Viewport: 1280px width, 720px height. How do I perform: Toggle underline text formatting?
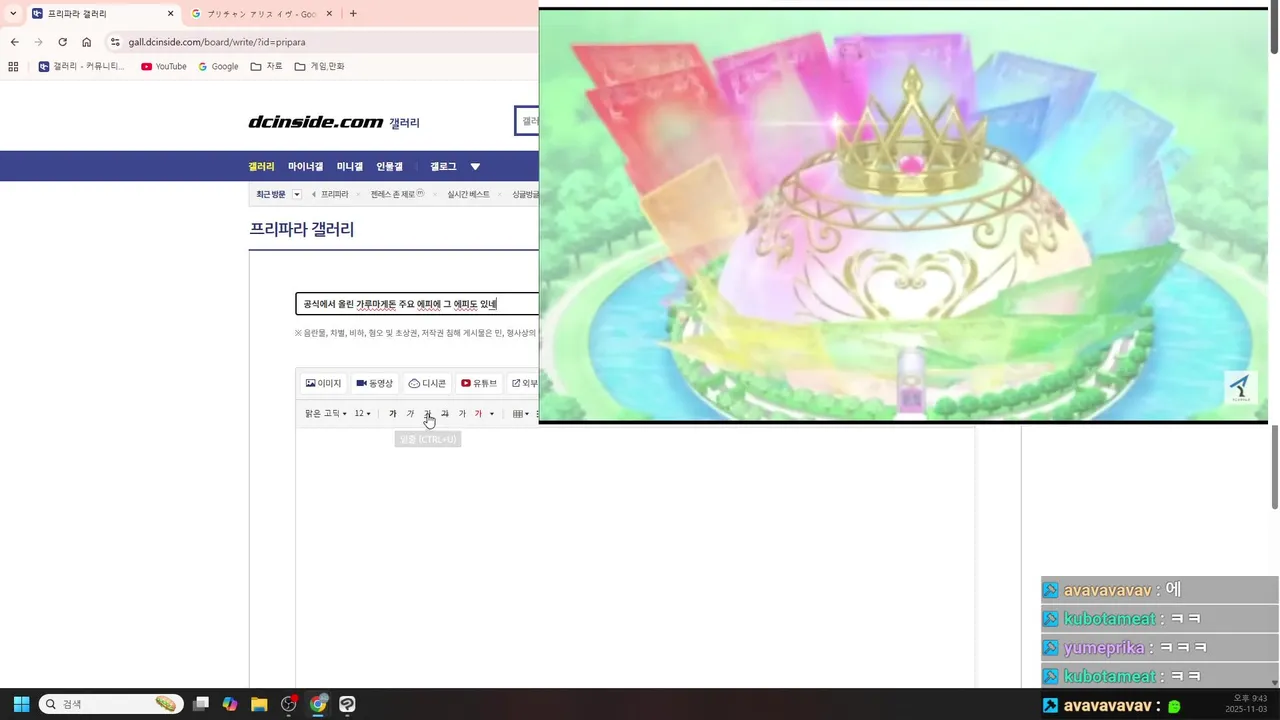[x=427, y=414]
